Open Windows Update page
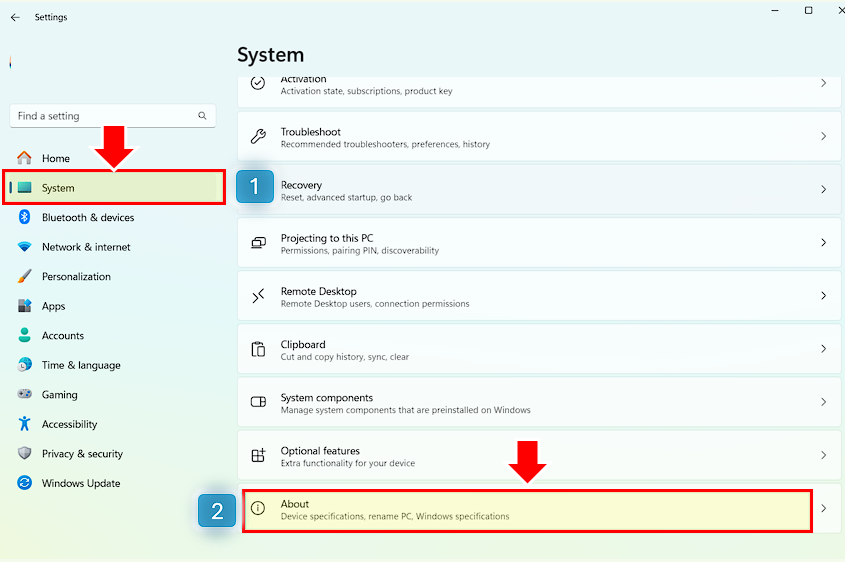845x562 pixels. (x=113, y=483)
